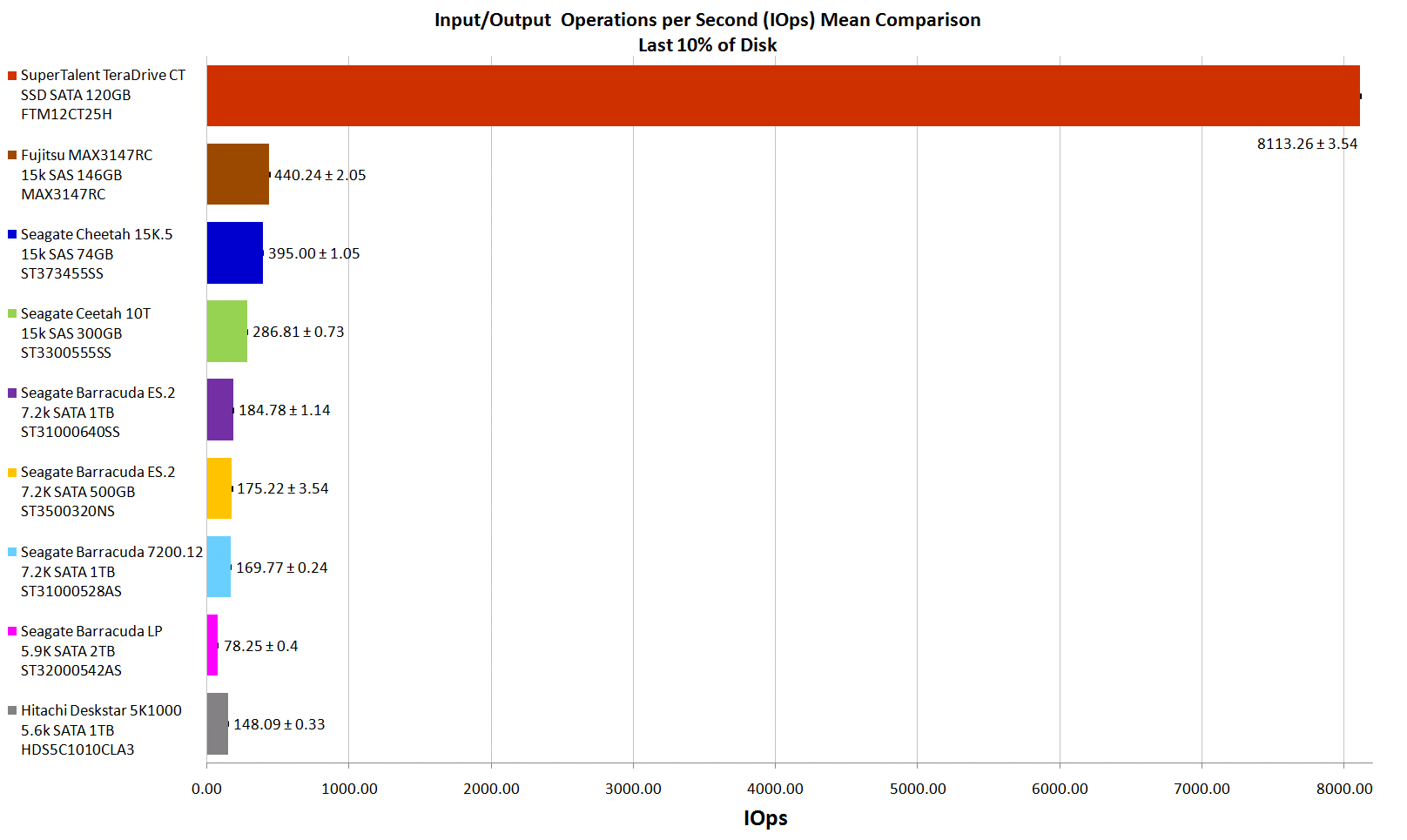Click the IOps axis title

click(x=765, y=818)
